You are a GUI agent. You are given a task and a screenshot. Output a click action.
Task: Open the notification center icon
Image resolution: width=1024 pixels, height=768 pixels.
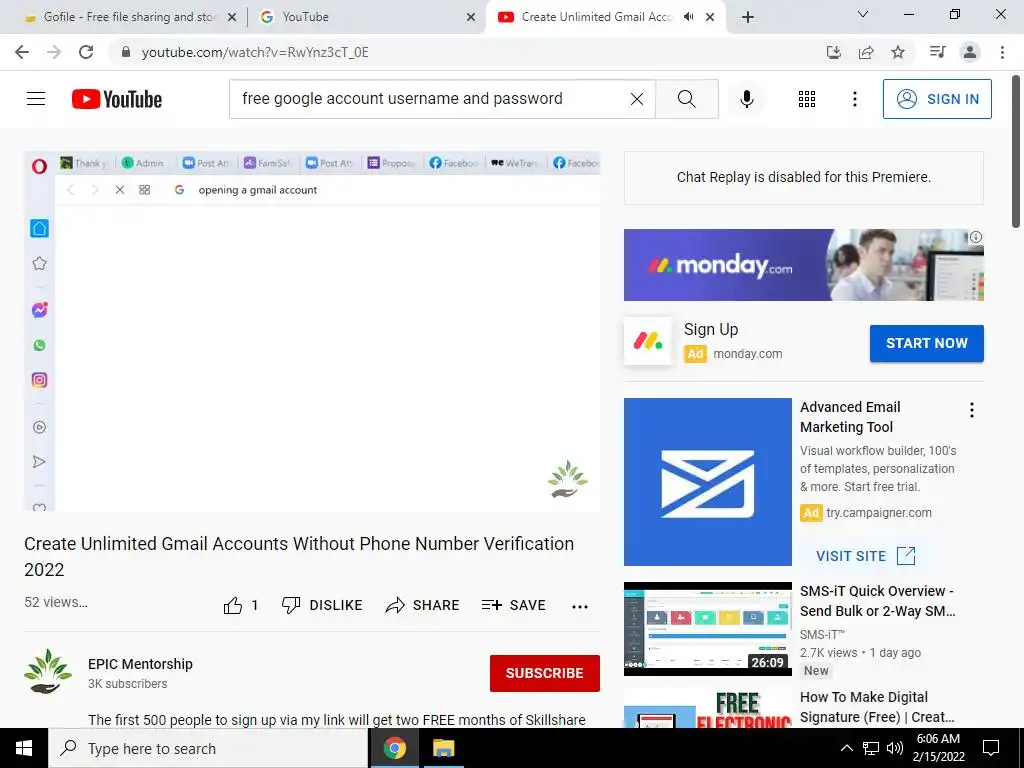991,748
